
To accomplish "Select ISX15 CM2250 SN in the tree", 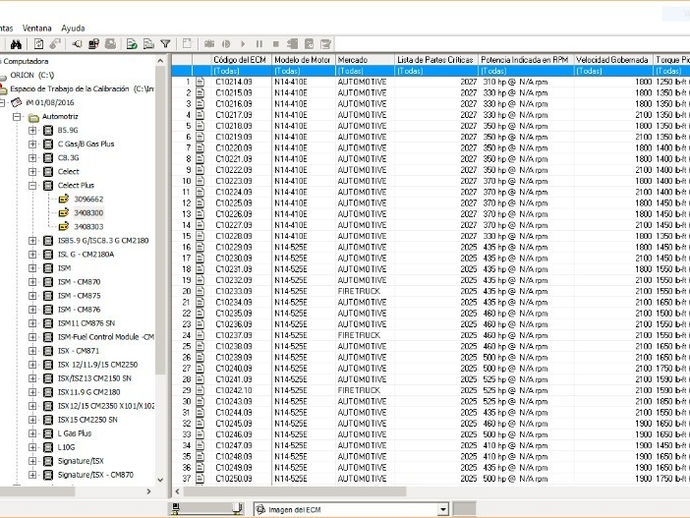I will click(x=88, y=420).
